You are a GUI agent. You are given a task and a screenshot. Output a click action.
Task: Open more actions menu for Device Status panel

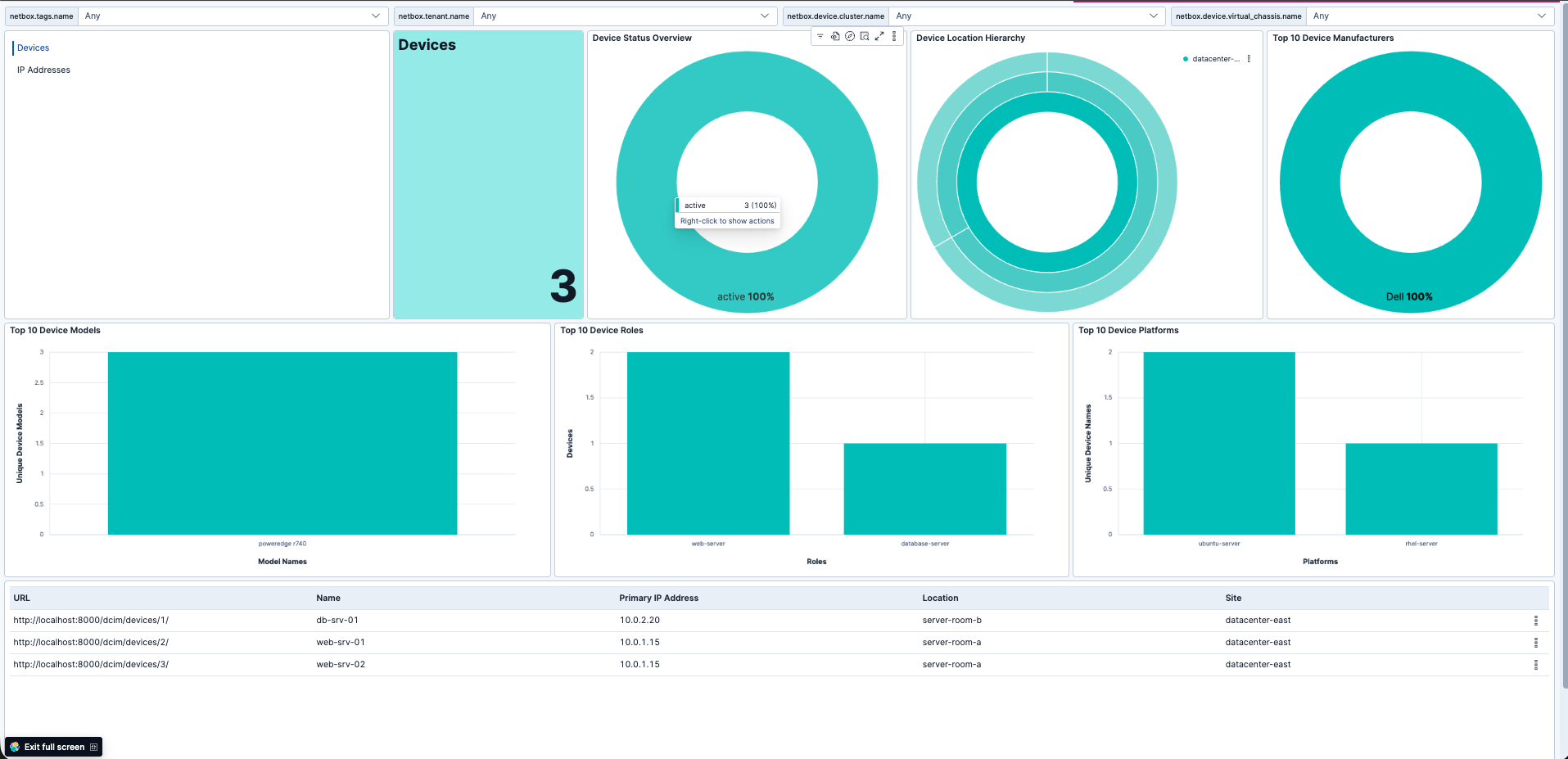[x=894, y=36]
